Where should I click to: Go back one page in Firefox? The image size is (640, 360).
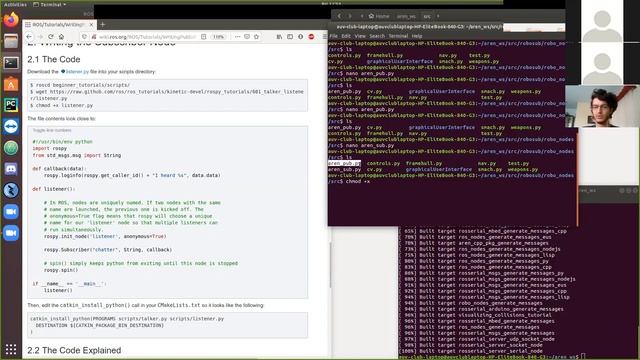click(29, 37)
